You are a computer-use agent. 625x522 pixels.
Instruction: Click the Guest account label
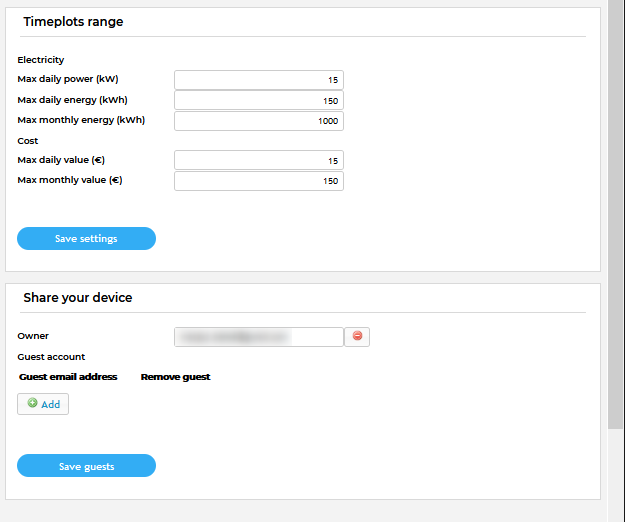tap(51, 357)
